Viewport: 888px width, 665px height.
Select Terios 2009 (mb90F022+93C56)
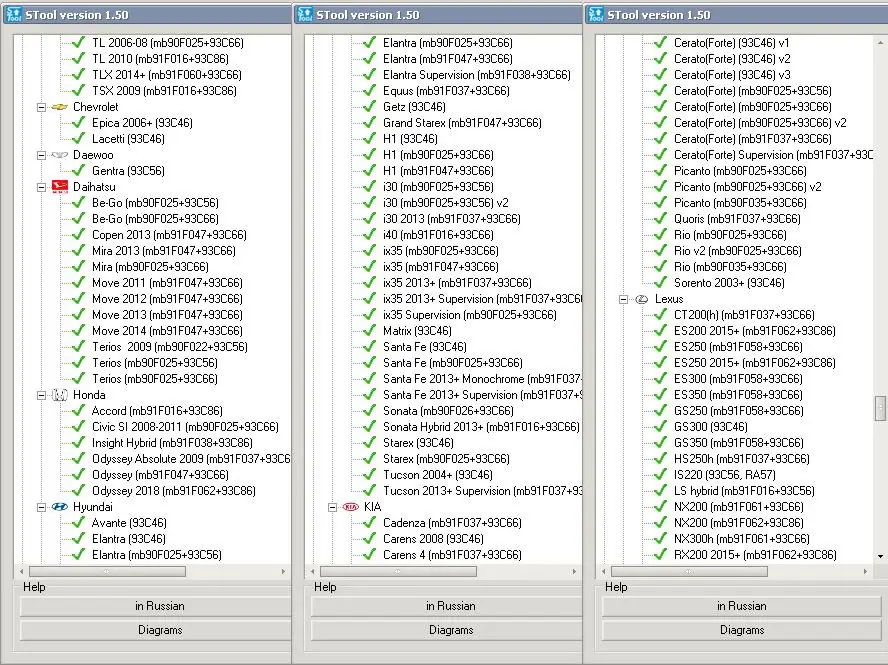click(170, 347)
